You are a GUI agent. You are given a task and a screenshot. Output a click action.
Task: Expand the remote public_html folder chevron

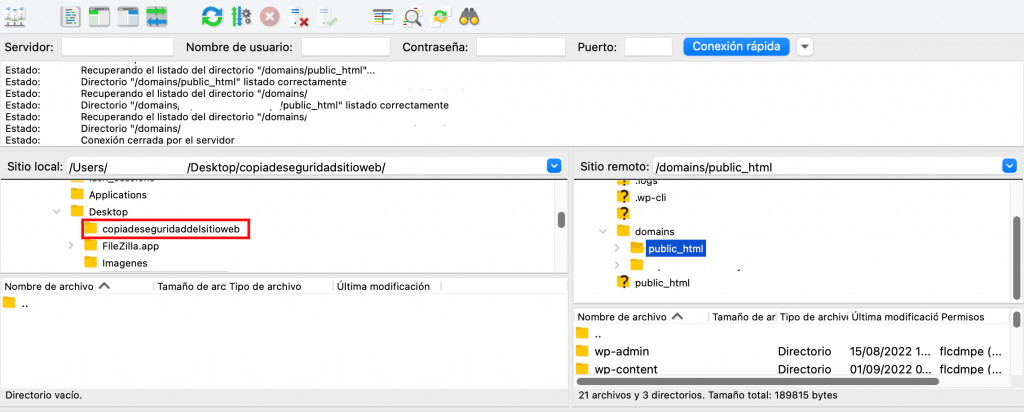tap(617, 248)
